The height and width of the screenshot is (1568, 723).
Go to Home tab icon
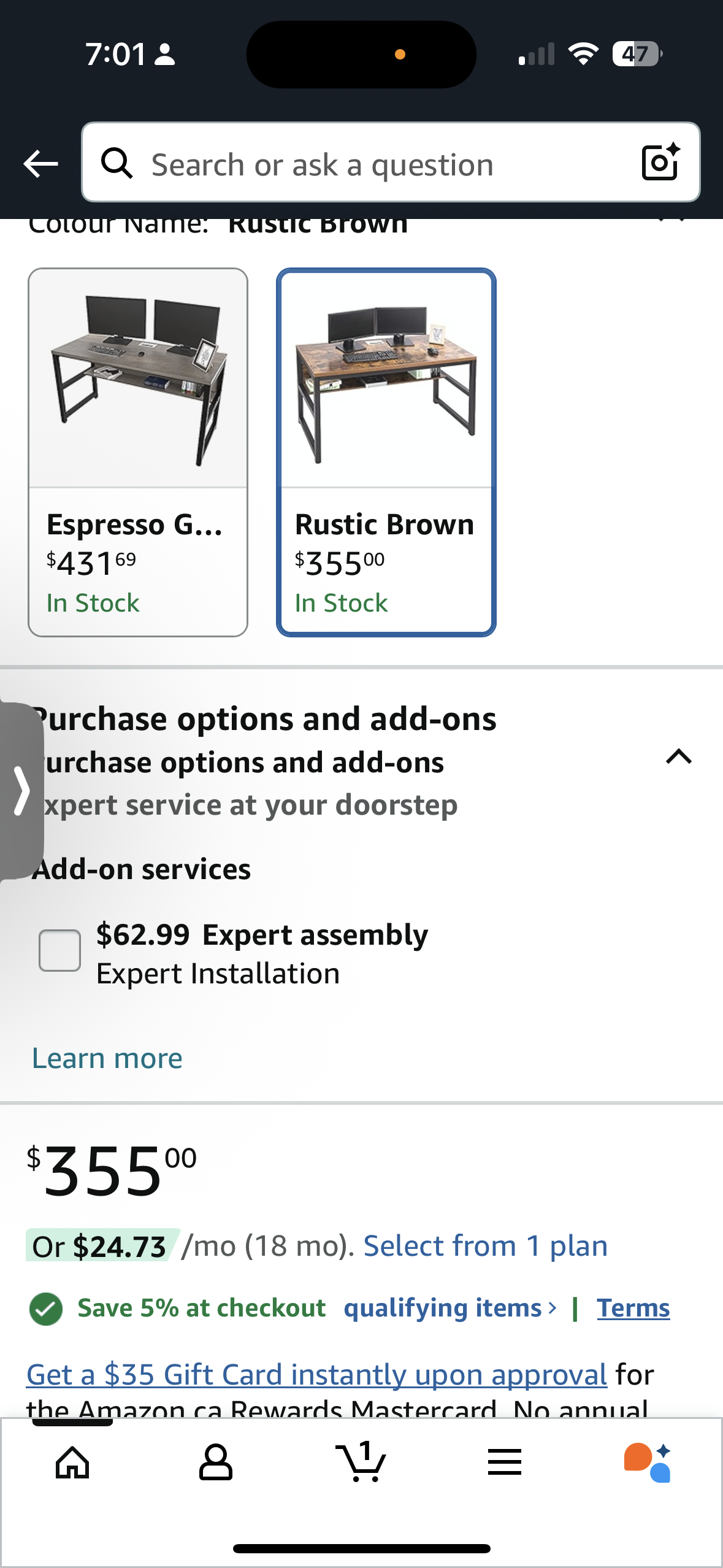point(72,1462)
